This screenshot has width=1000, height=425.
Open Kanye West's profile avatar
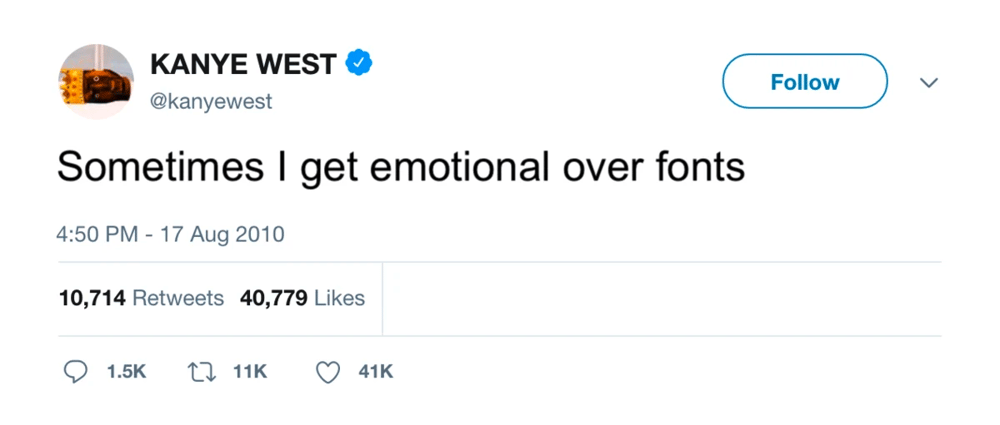pos(96,81)
